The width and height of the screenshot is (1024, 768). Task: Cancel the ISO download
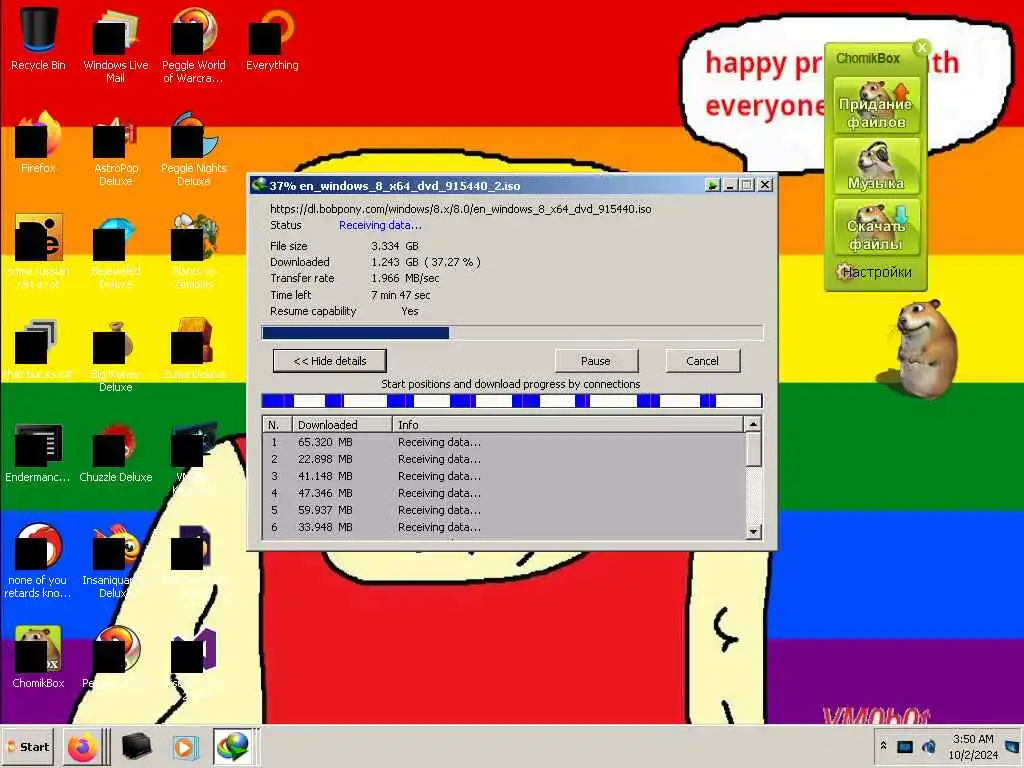[x=702, y=360]
